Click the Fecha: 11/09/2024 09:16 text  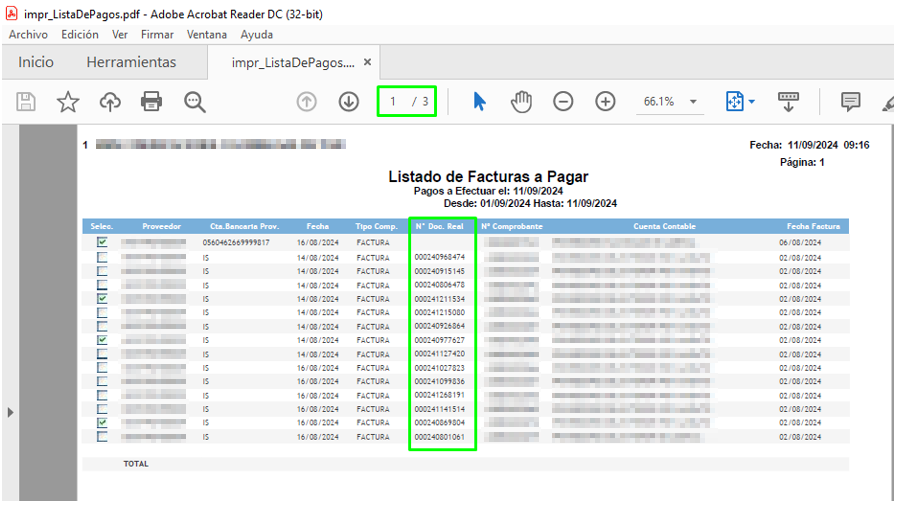point(810,145)
